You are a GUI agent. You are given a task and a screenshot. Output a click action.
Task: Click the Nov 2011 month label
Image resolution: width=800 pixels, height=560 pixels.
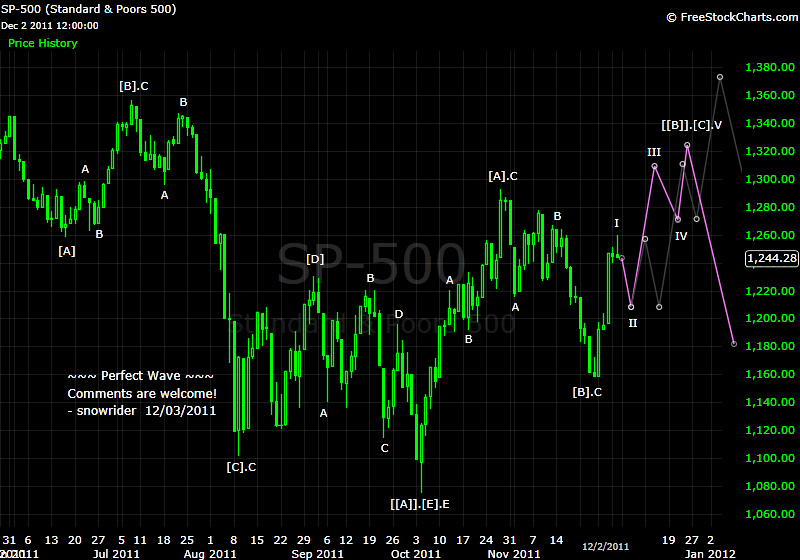click(514, 554)
